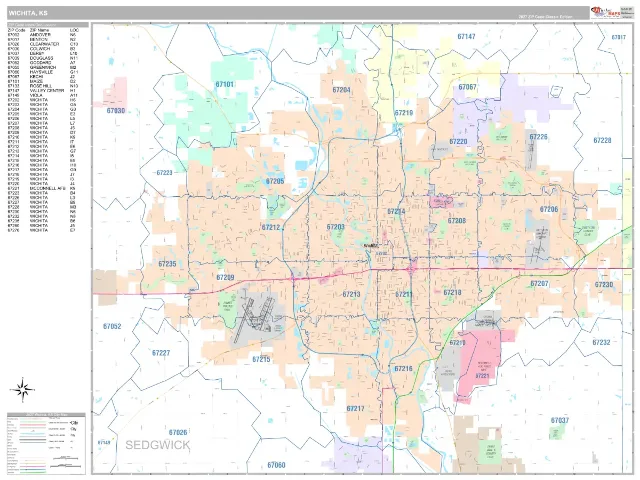Viewport: 640px width, 480px height.
Task: Select ZIP label 67209 on the map
Action: pyautogui.click(x=225, y=278)
